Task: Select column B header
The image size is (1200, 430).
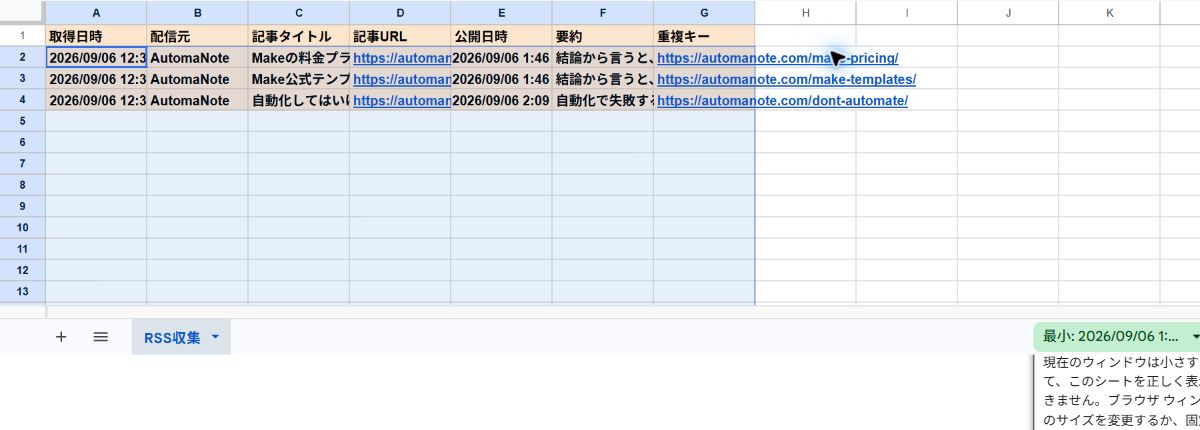Action: tap(198, 12)
